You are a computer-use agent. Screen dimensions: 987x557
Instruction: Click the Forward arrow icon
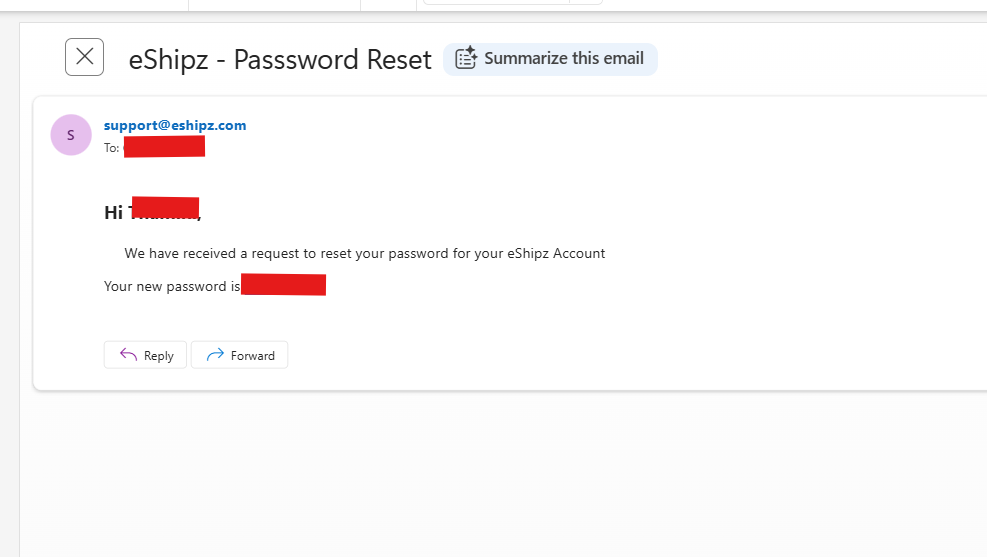click(215, 355)
